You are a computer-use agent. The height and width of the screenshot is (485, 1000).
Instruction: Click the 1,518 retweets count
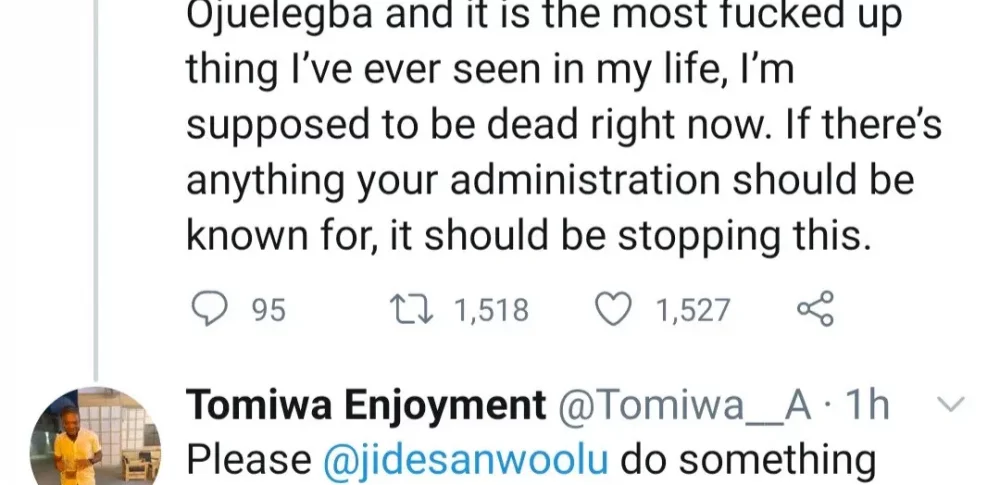tap(491, 311)
